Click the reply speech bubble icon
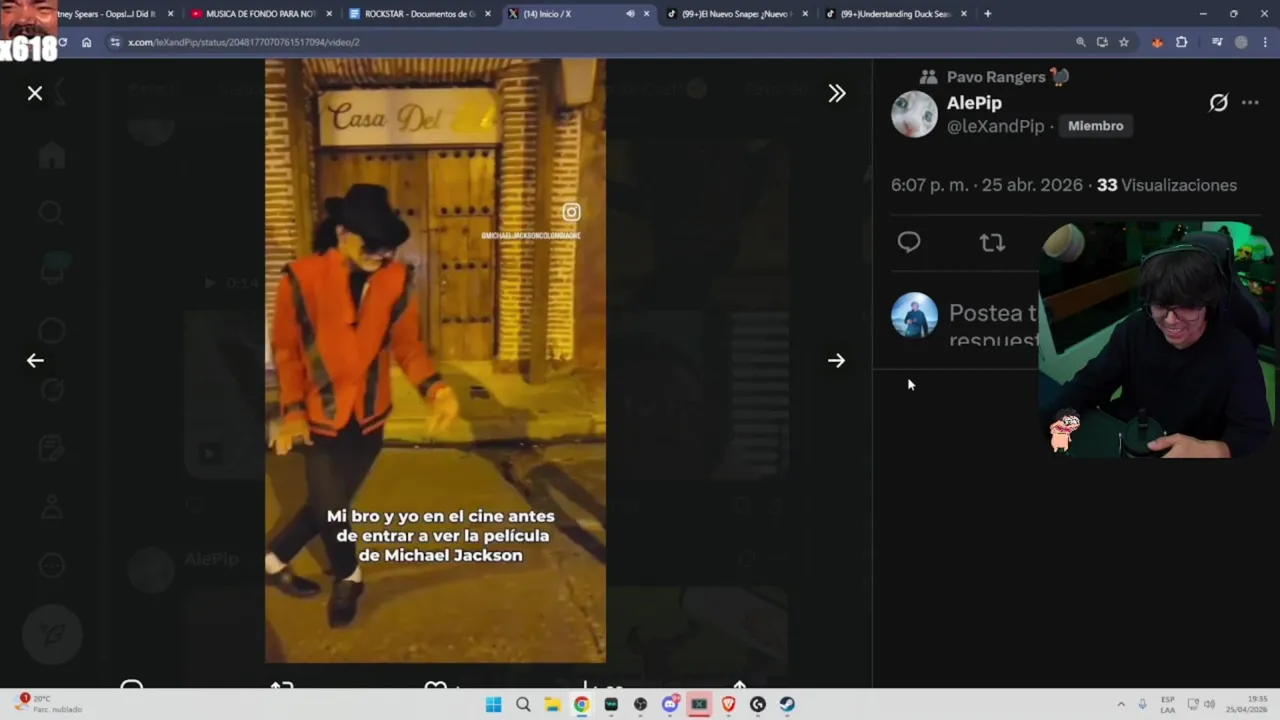 coord(909,242)
